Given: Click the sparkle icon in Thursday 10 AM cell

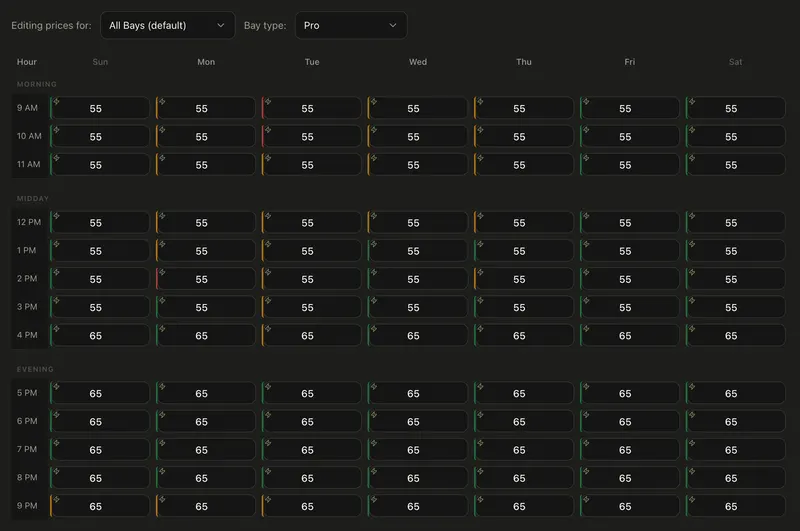Looking at the screenshot, I should [480, 130].
